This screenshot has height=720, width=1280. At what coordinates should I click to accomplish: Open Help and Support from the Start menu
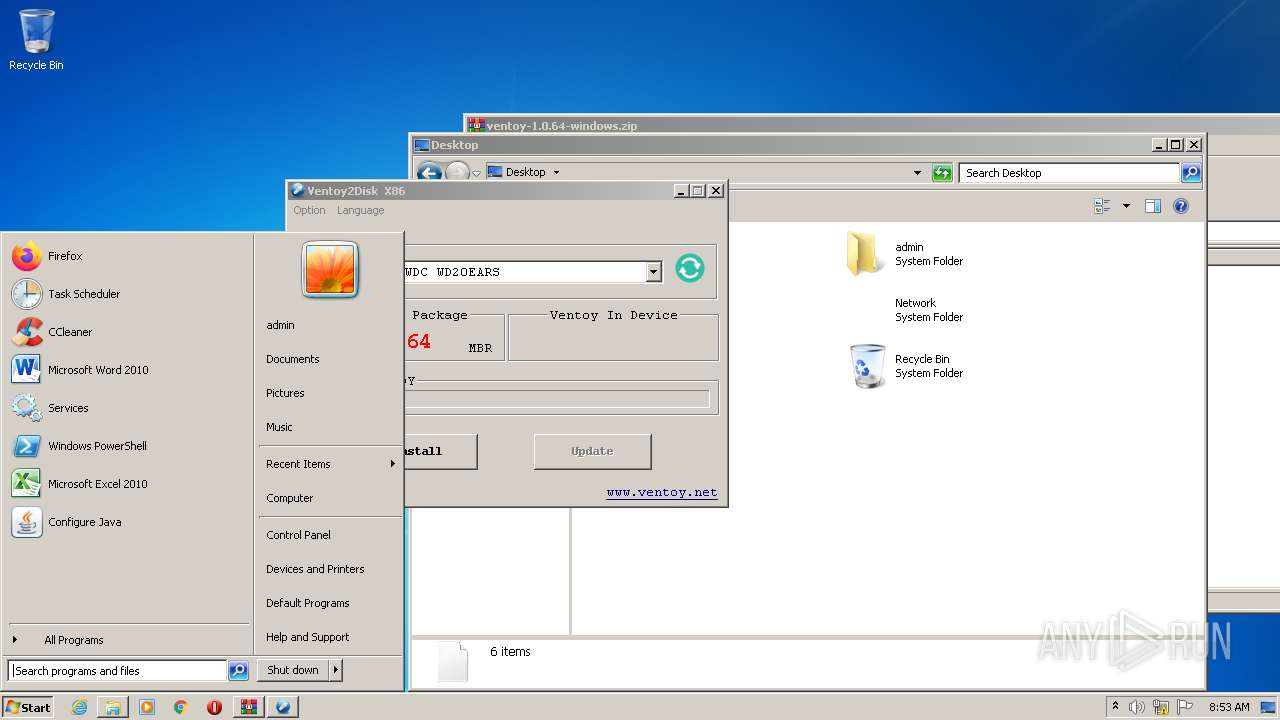tap(330, 637)
